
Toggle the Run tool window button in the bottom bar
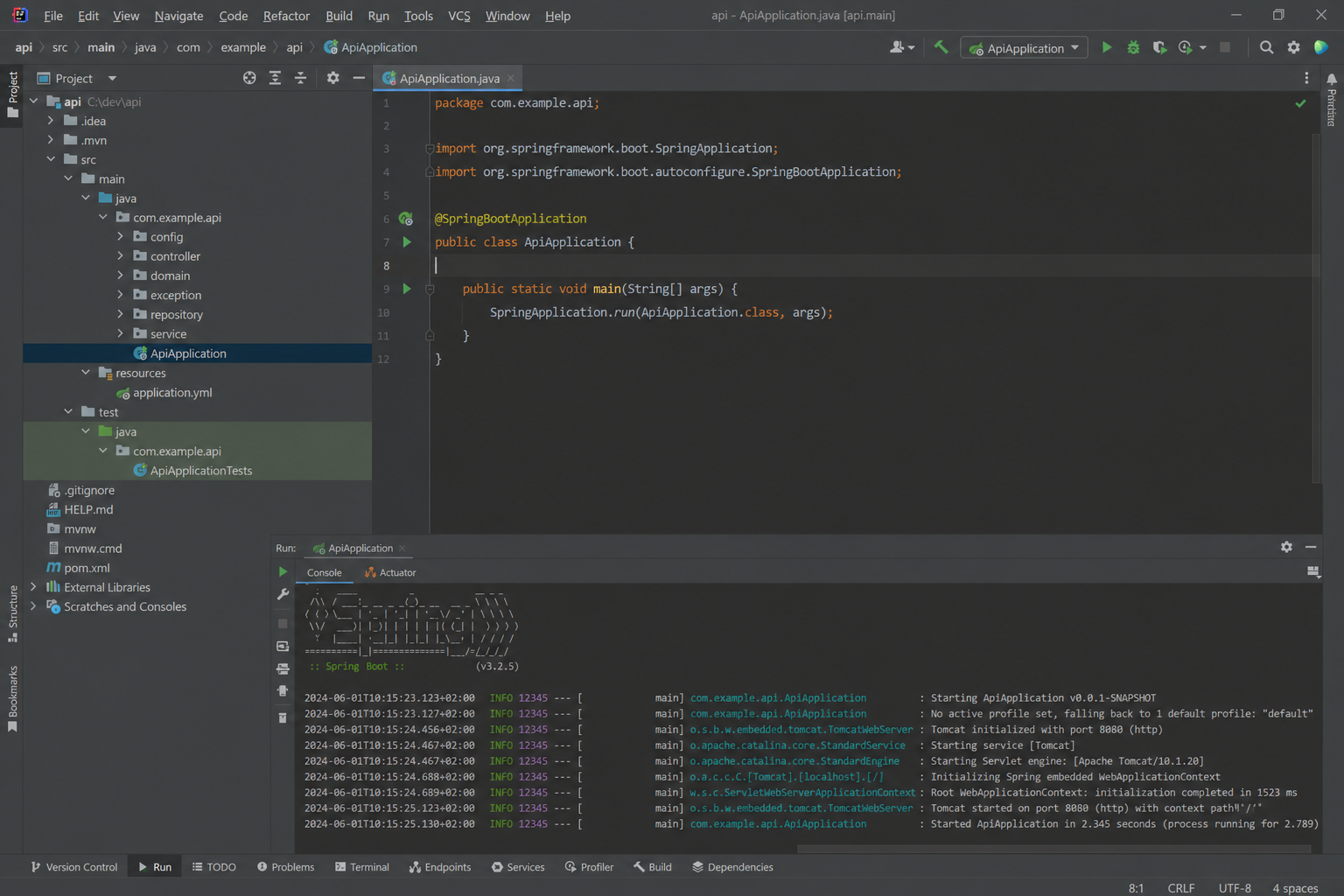155,867
